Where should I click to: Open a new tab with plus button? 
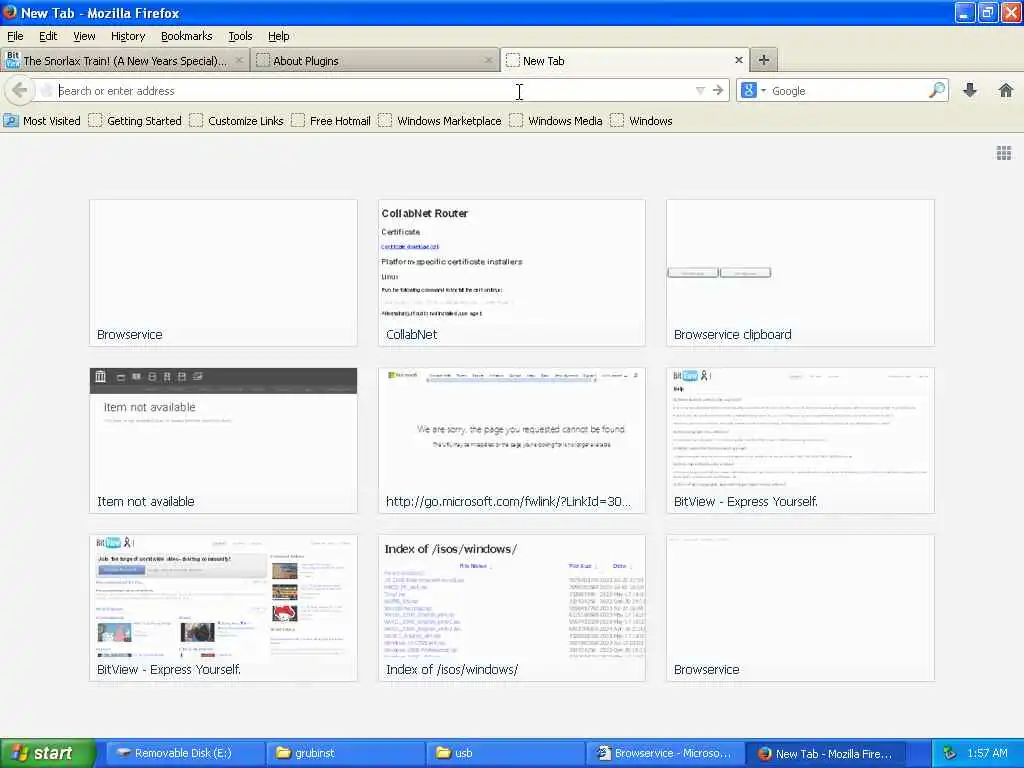pyautogui.click(x=763, y=60)
